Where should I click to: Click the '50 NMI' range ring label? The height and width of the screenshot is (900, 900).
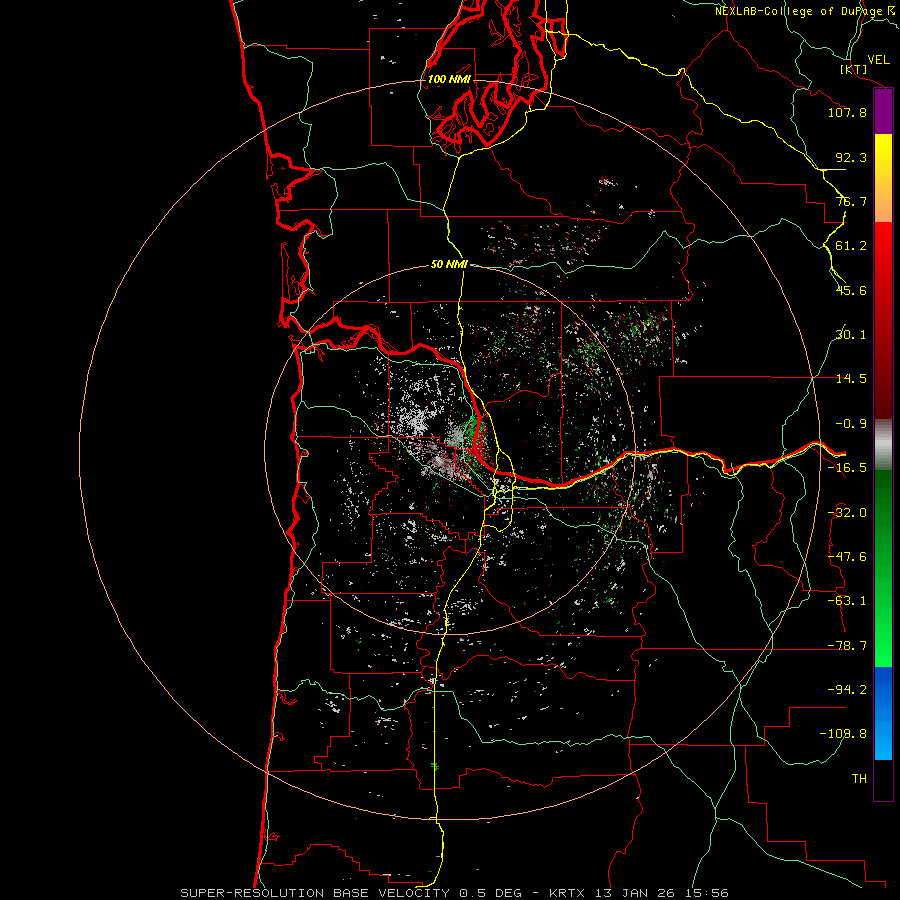click(x=449, y=264)
